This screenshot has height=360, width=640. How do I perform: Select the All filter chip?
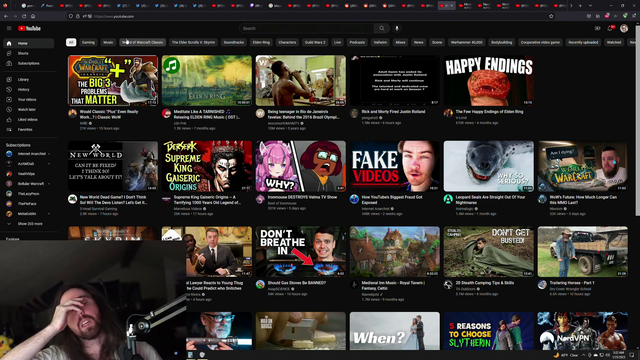[71, 42]
